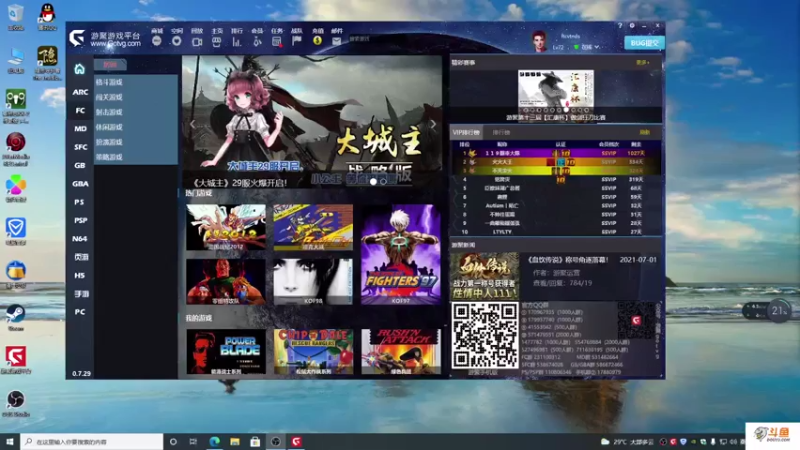Image resolution: width=800 pixels, height=450 pixels.
Task: Select highlighted banner carousel dot
Action: (x=373, y=181)
